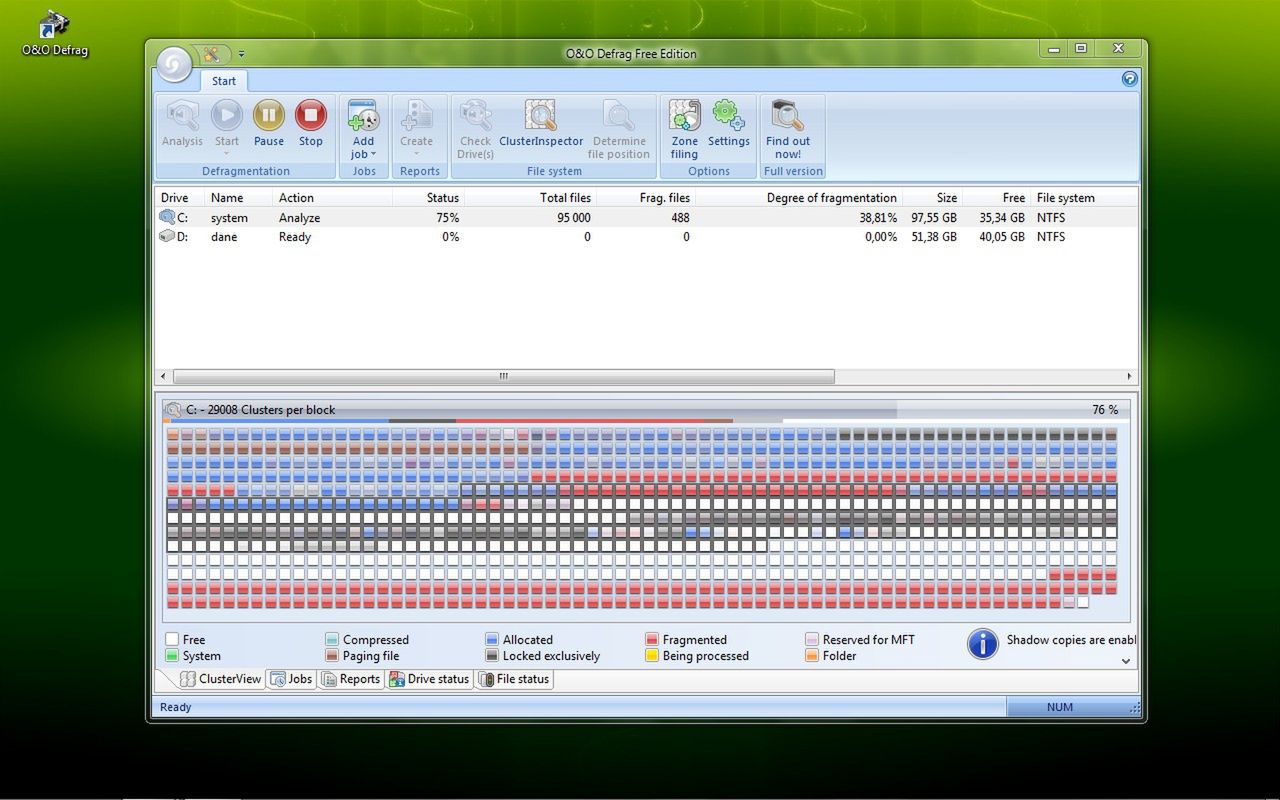Click the NUM status bar indicator
This screenshot has width=1280, height=800.
[x=1060, y=707]
